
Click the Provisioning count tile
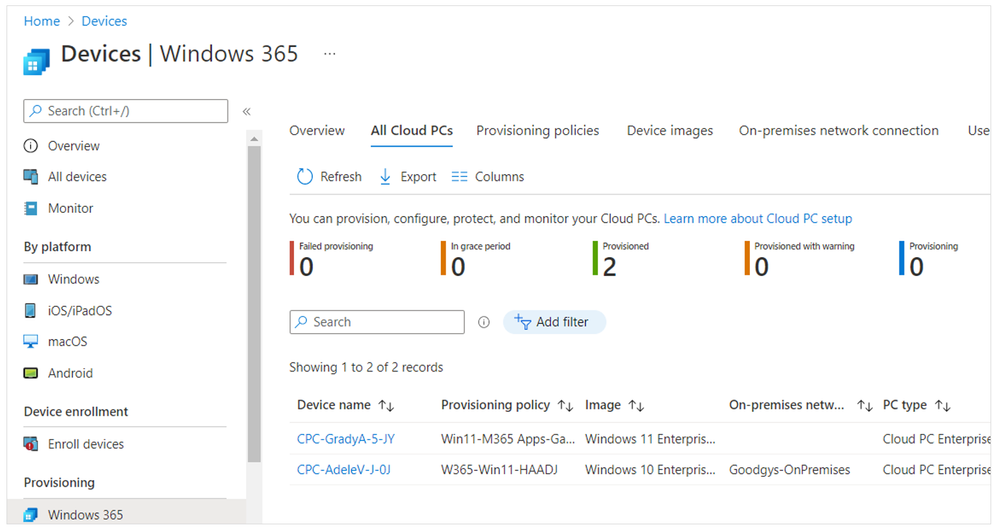(929, 259)
